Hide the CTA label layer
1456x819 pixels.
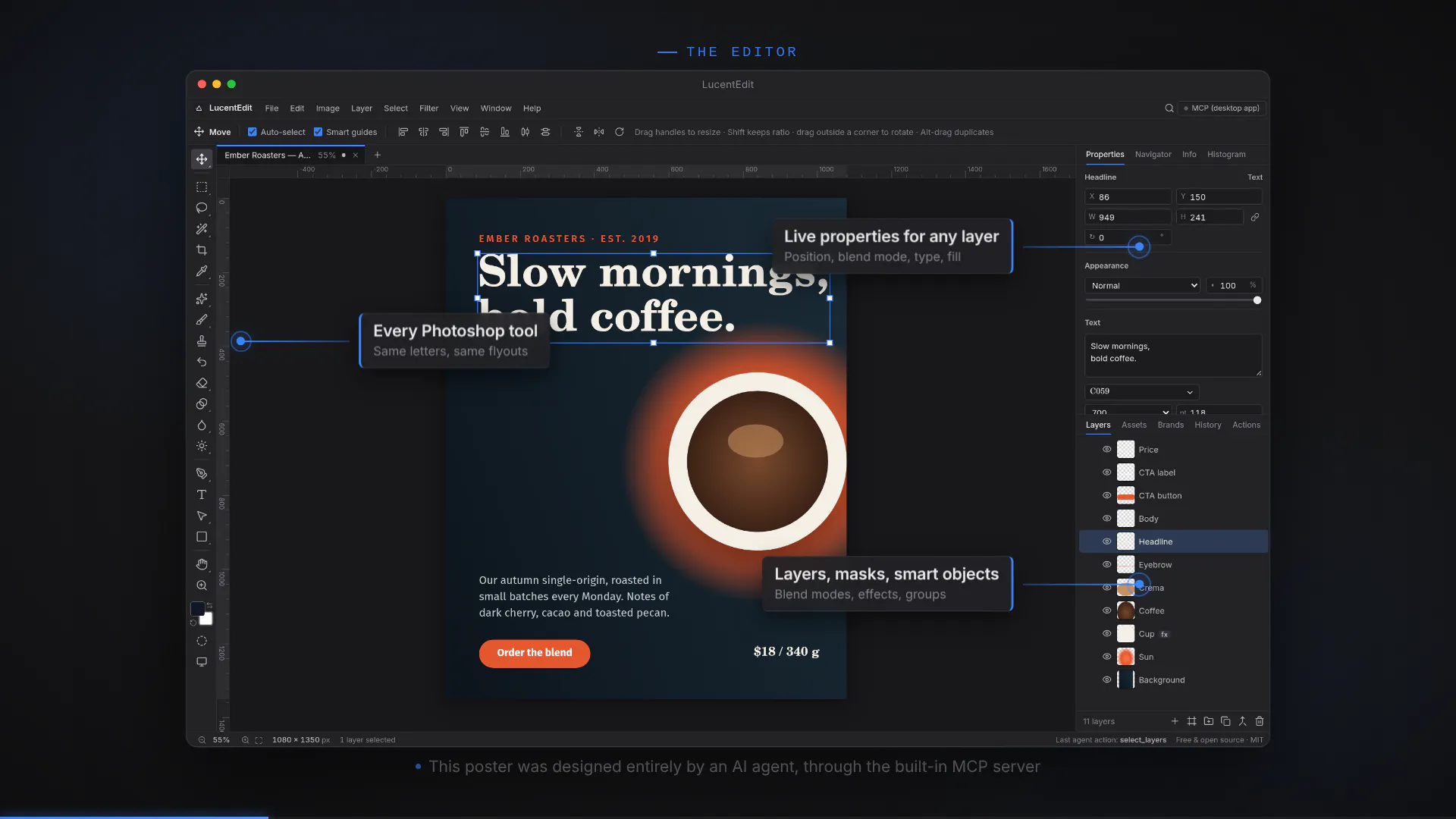point(1107,472)
